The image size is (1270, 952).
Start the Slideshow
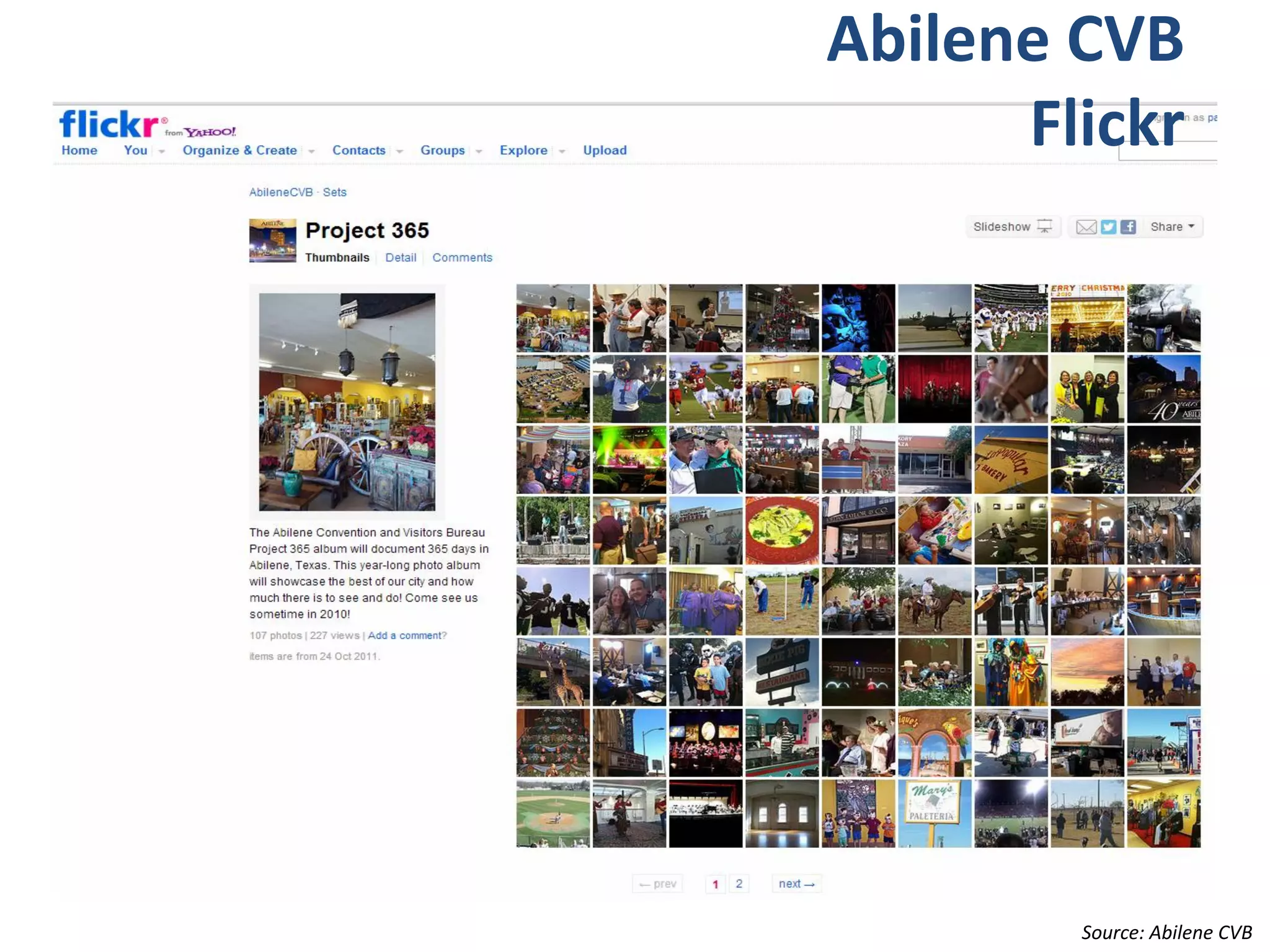1013,227
